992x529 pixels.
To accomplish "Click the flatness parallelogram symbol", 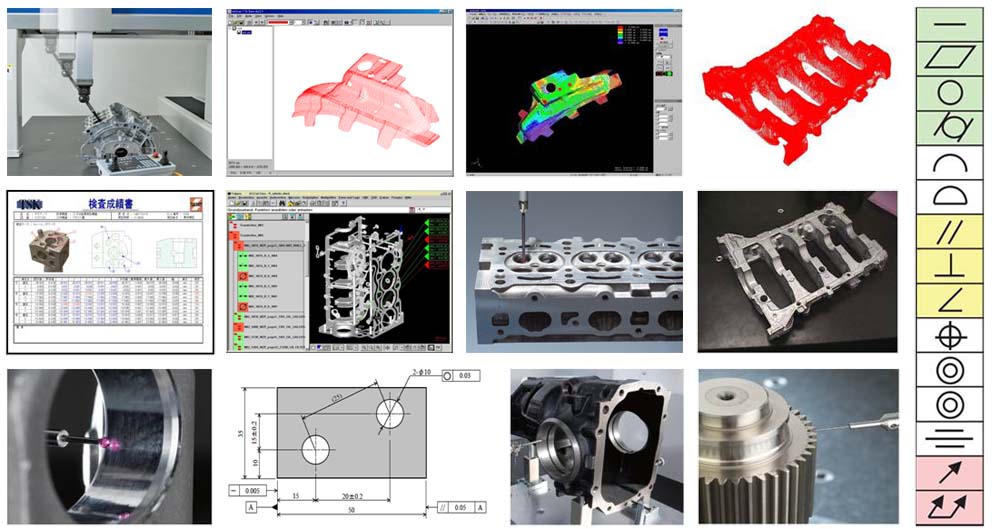I will pos(949,58).
